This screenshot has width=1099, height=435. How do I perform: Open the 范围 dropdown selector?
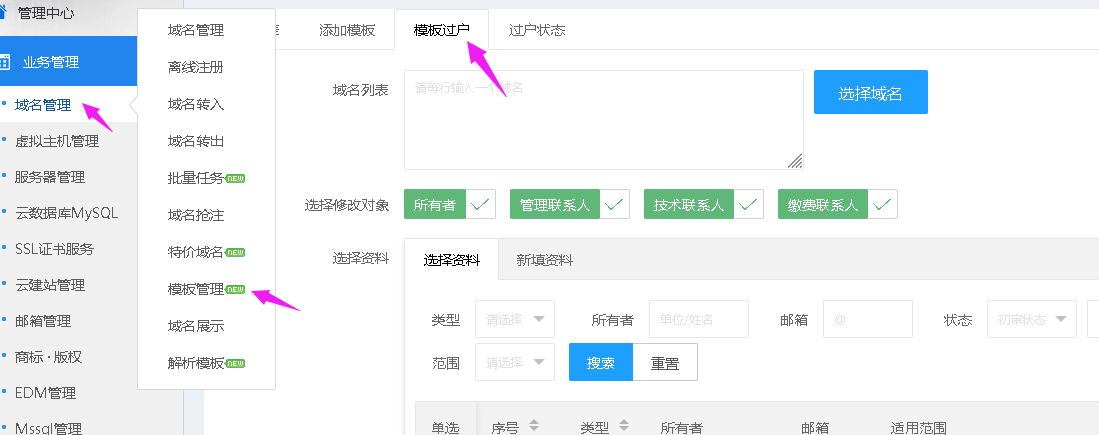click(515, 362)
